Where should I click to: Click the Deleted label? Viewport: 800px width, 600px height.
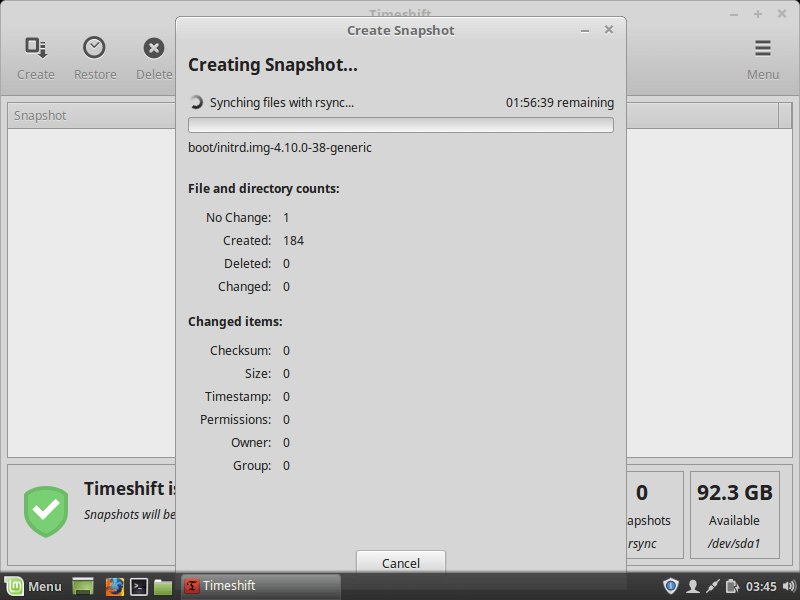[247, 264]
